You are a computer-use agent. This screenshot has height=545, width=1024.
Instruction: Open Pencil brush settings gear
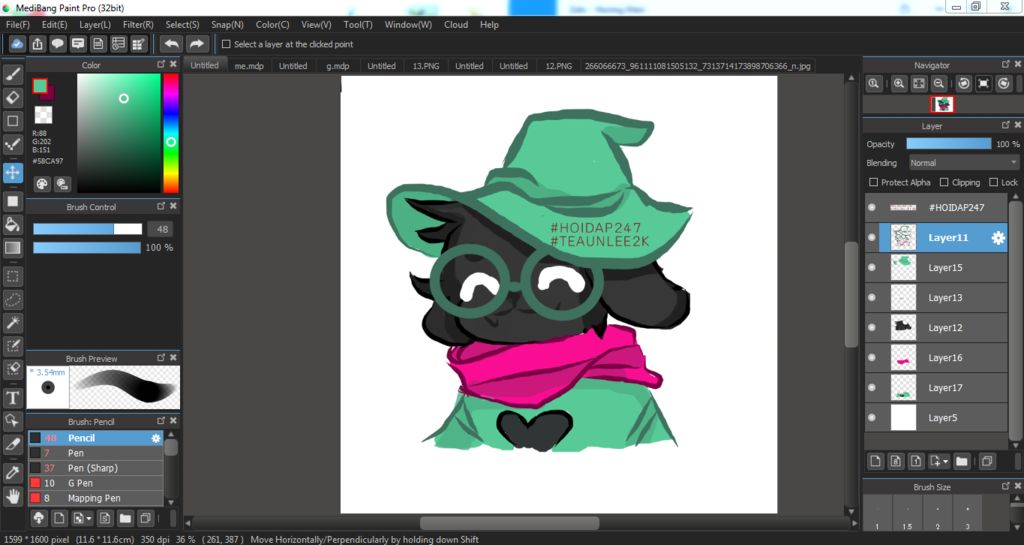click(x=155, y=438)
